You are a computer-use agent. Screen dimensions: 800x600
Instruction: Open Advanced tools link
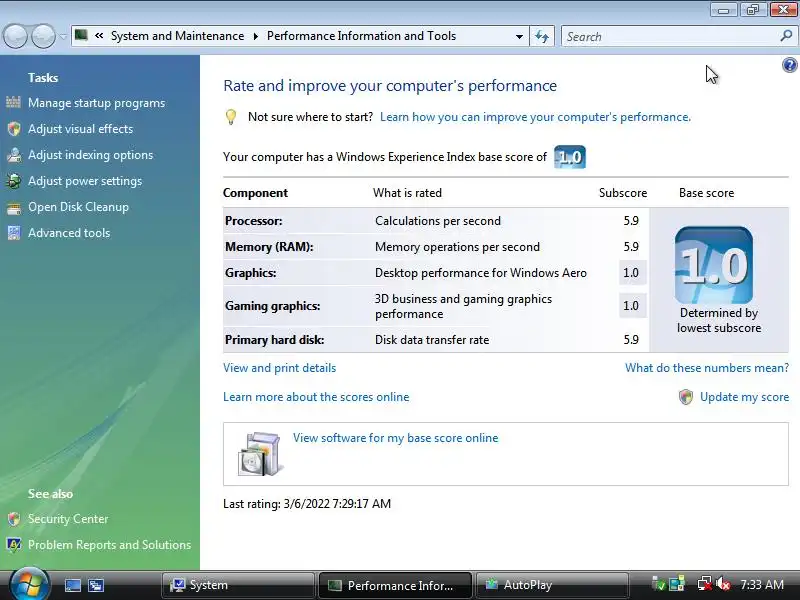point(69,233)
